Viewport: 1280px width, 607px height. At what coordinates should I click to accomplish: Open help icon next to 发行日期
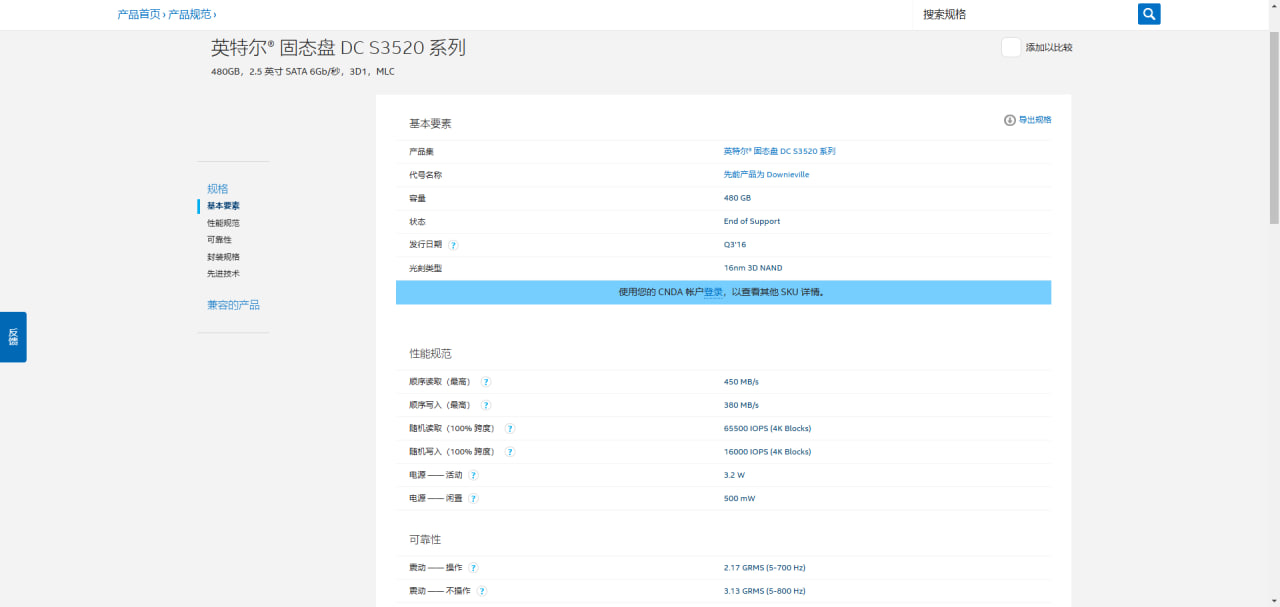point(453,245)
